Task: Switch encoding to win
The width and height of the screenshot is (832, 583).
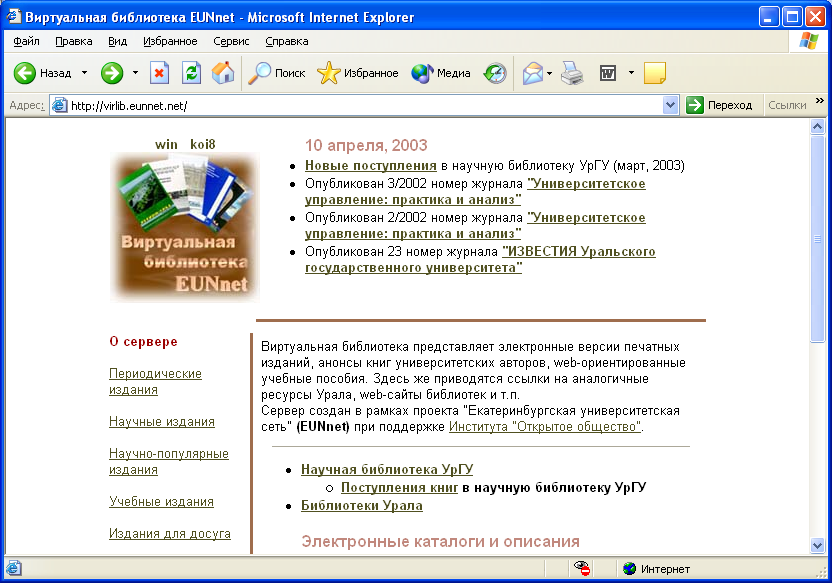Action: [x=166, y=144]
